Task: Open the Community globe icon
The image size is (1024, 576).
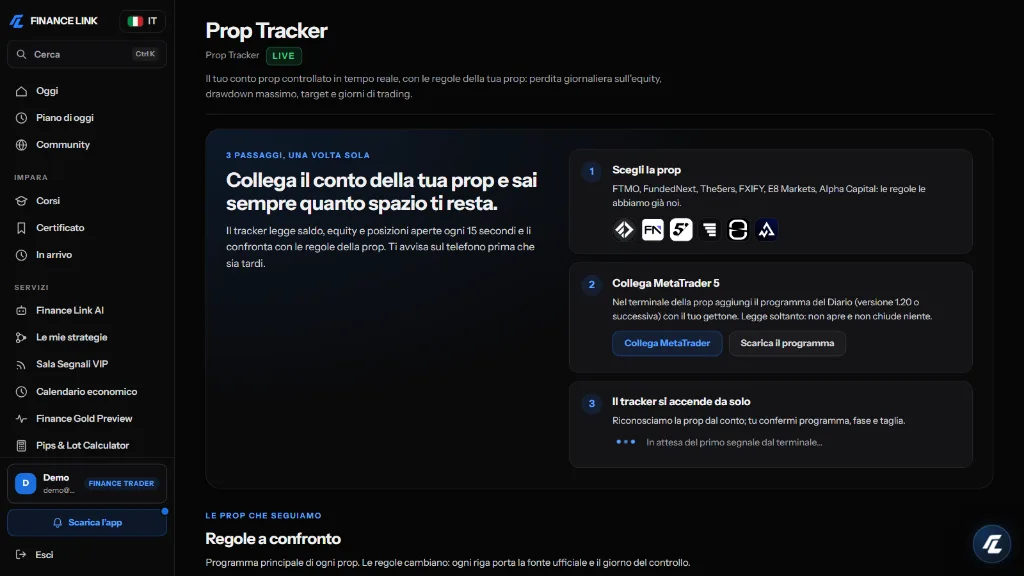Action: (22, 145)
